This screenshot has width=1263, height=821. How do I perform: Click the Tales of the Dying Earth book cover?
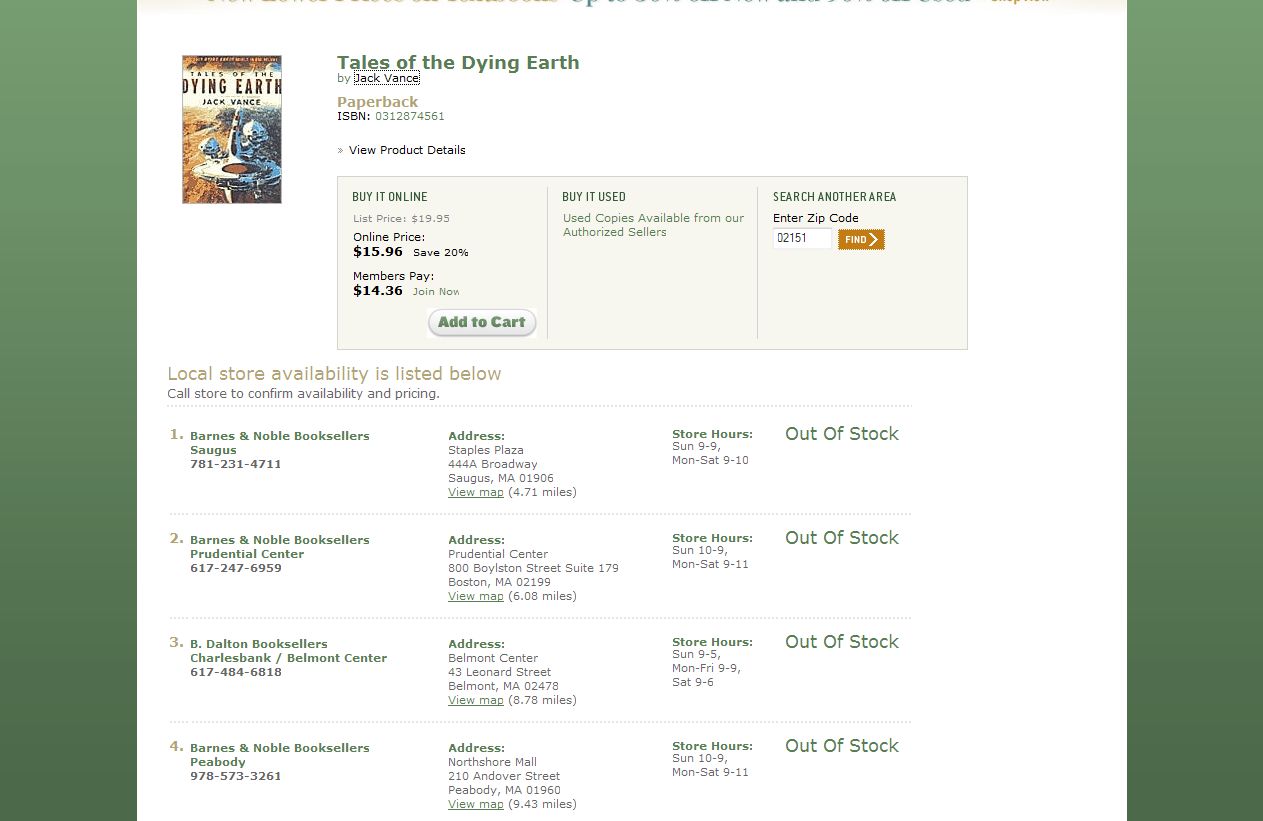click(x=232, y=129)
